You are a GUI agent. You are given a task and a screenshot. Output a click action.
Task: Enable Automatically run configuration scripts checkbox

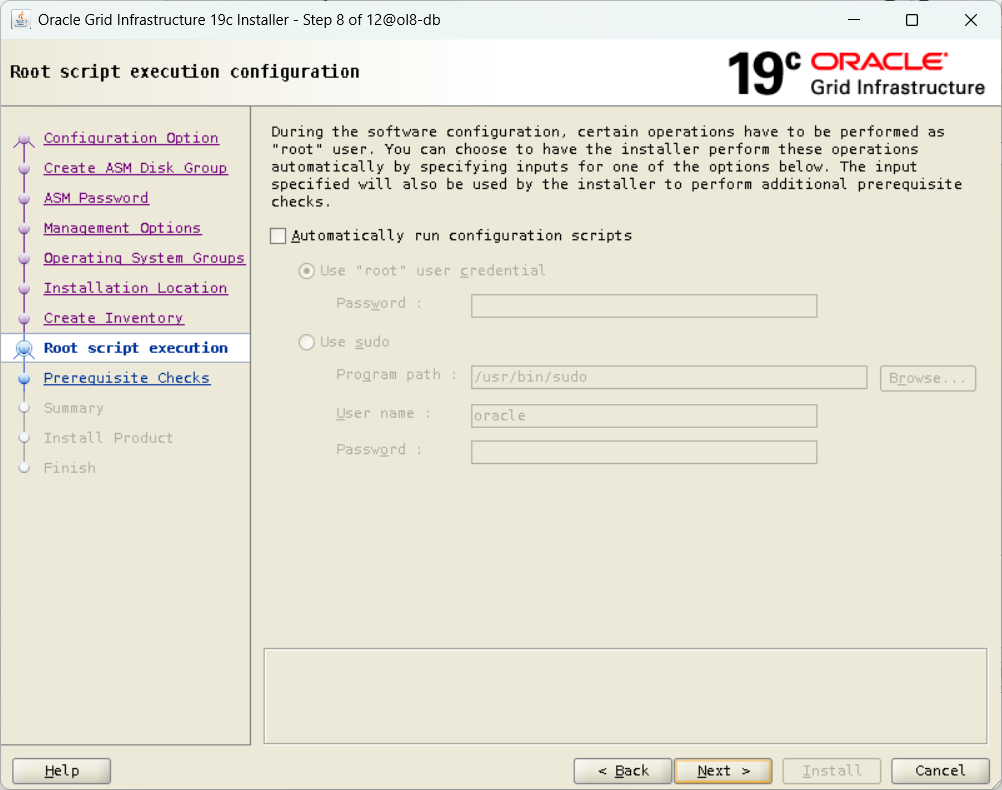(x=278, y=236)
